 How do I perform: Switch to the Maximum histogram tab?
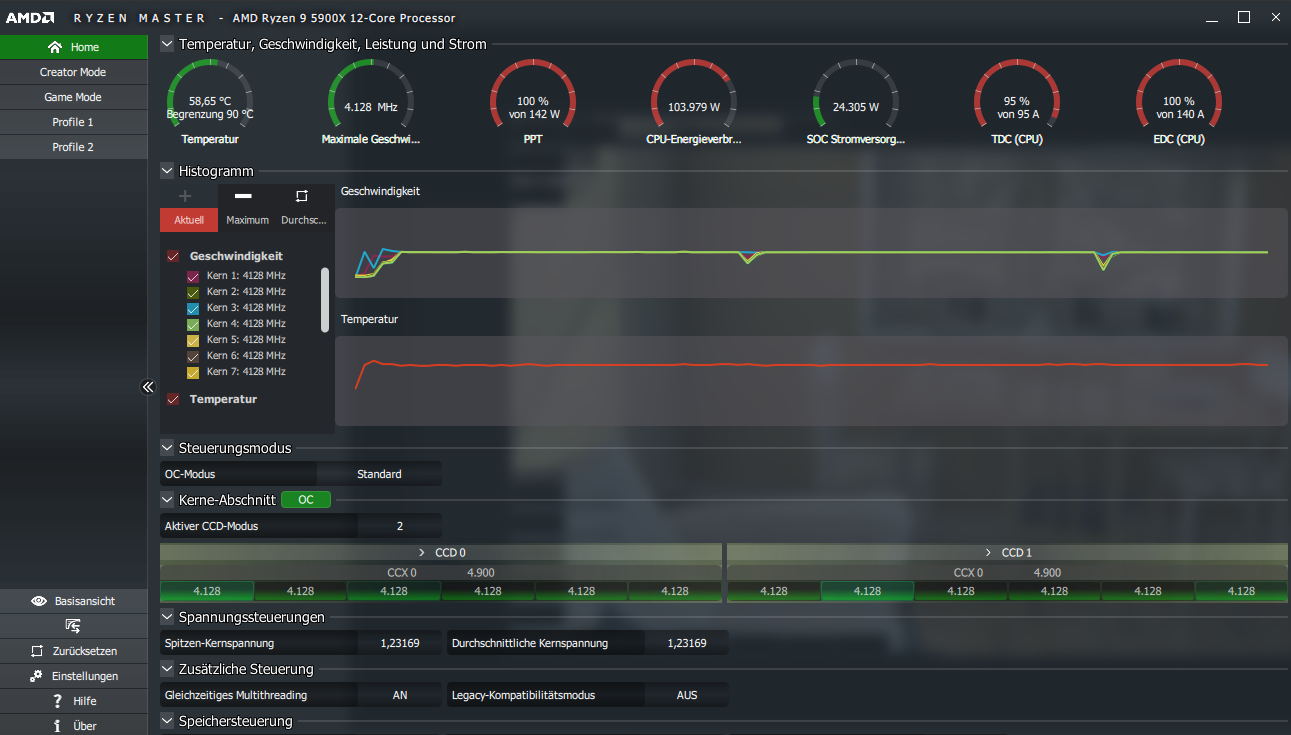point(247,220)
